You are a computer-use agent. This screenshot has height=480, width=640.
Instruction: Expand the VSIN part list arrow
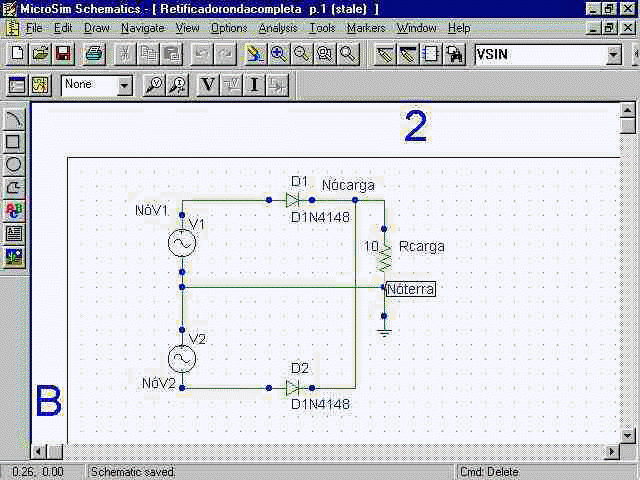point(613,55)
